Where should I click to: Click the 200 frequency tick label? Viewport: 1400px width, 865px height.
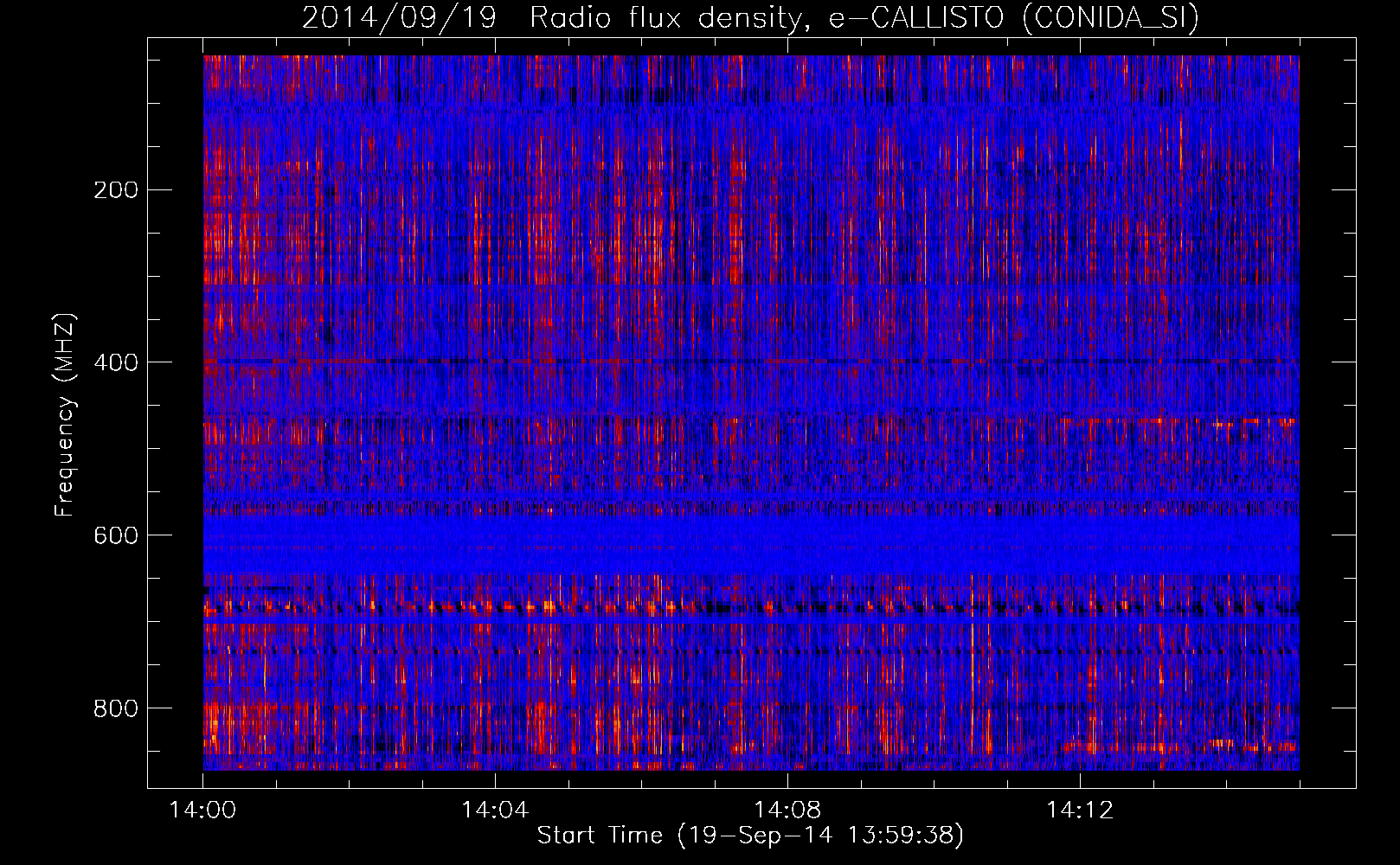116,190
